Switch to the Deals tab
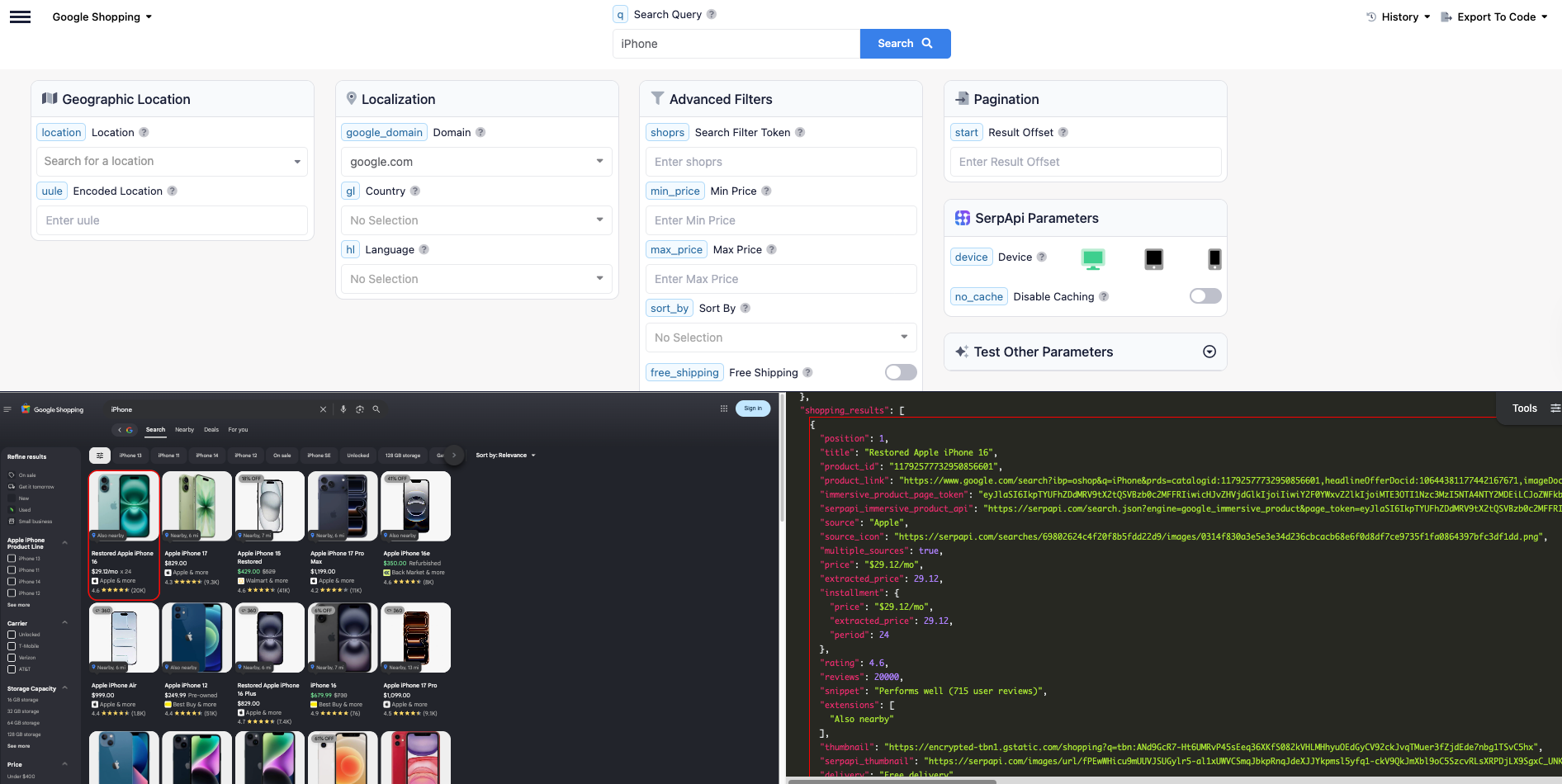This screenshot has width=1562, height=784. coord(211,430)
